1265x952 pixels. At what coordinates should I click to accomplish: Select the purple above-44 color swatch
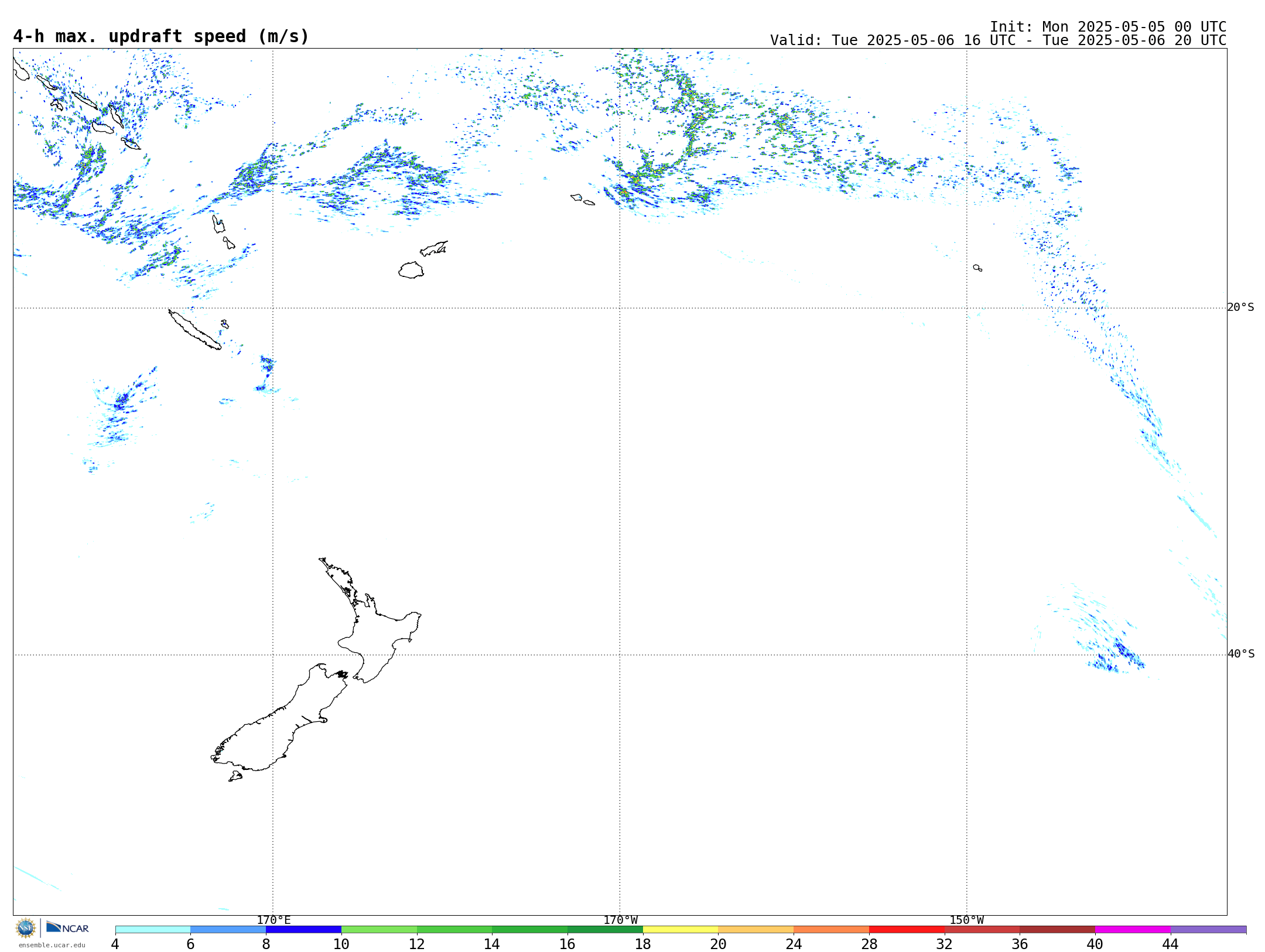1208,930
